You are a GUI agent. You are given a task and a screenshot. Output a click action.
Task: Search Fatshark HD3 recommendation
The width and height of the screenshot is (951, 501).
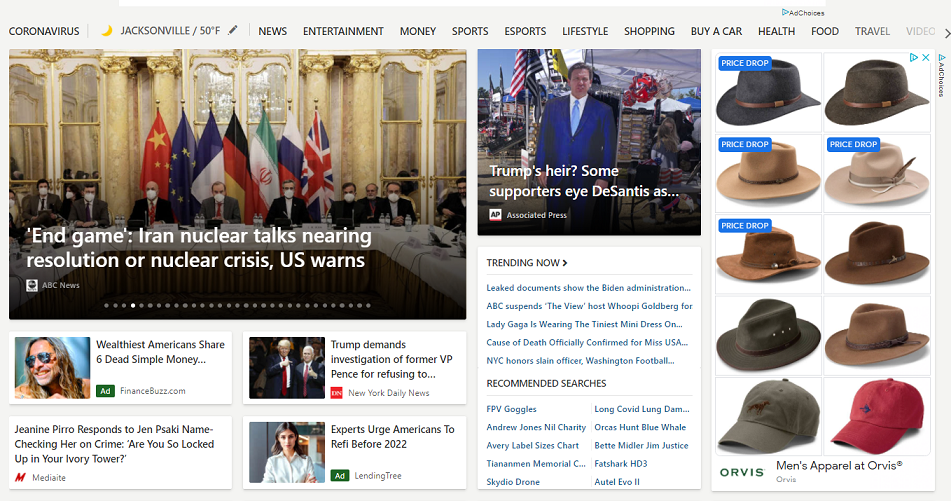click(x=620, y=463)
